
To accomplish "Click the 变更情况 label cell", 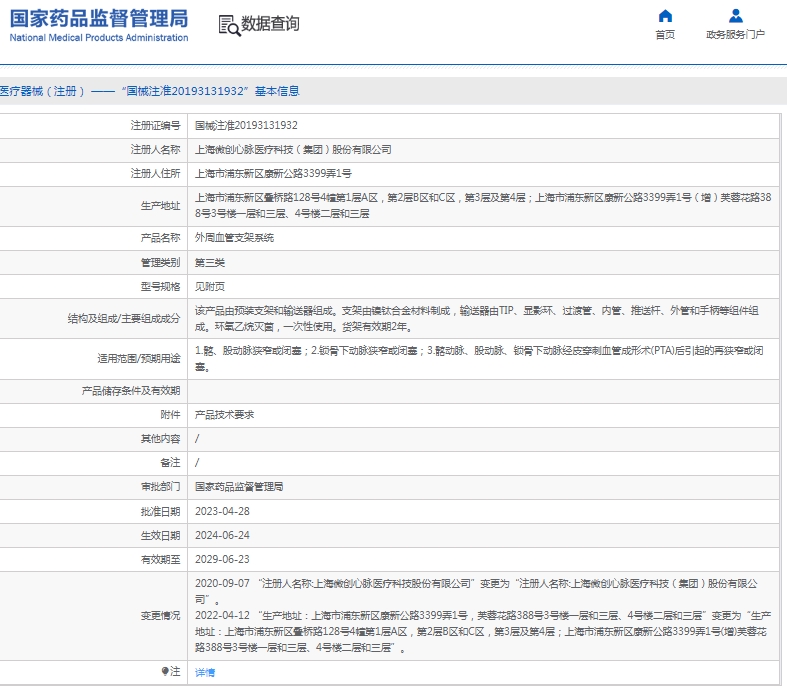I will pos(160,616).
